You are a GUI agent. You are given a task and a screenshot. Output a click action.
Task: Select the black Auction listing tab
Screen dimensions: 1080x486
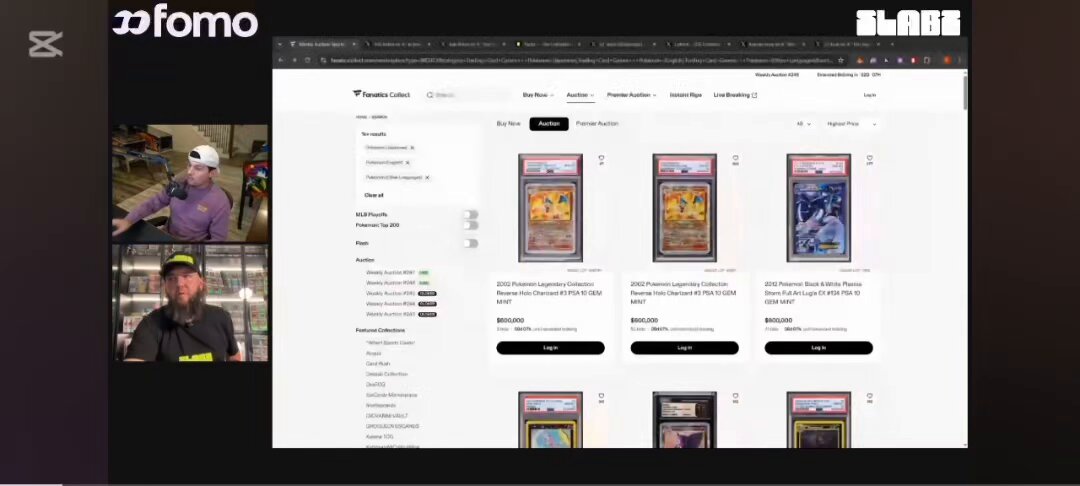click(x=549, y=124)
